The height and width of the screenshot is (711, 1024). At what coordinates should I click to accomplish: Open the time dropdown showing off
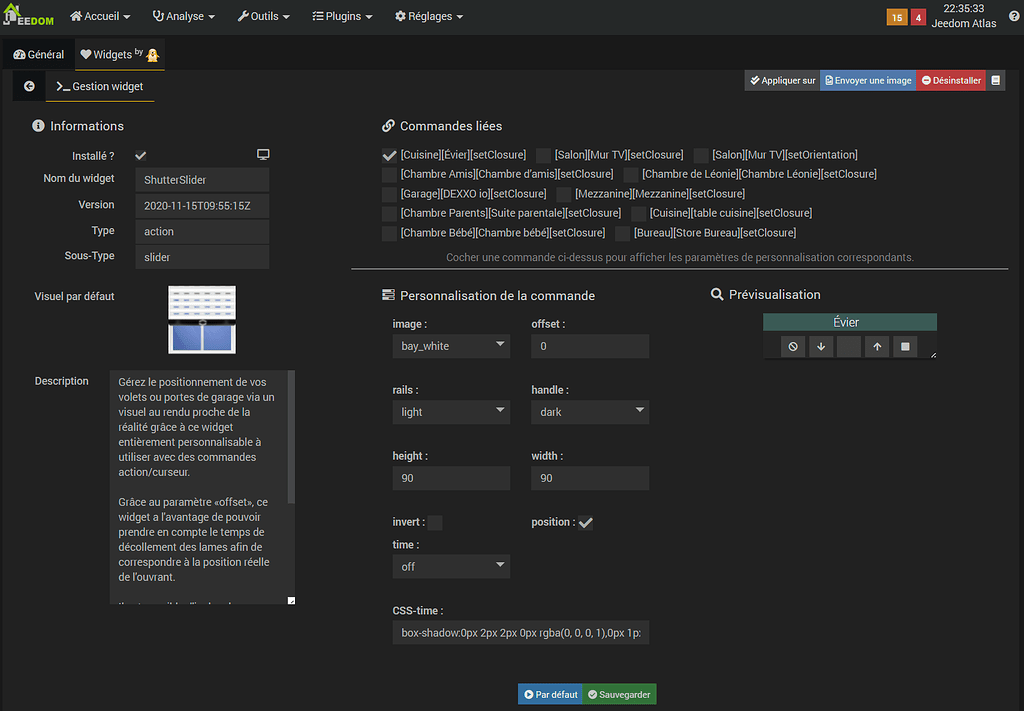pos(451,566)
